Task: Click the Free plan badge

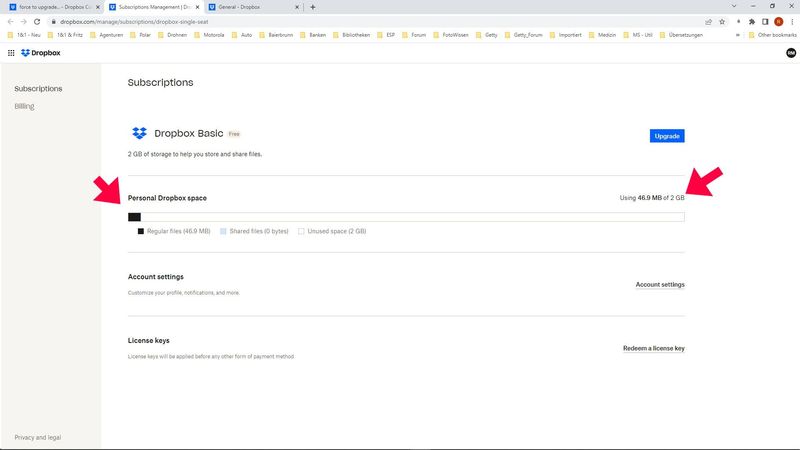Action: click(234, 134)
